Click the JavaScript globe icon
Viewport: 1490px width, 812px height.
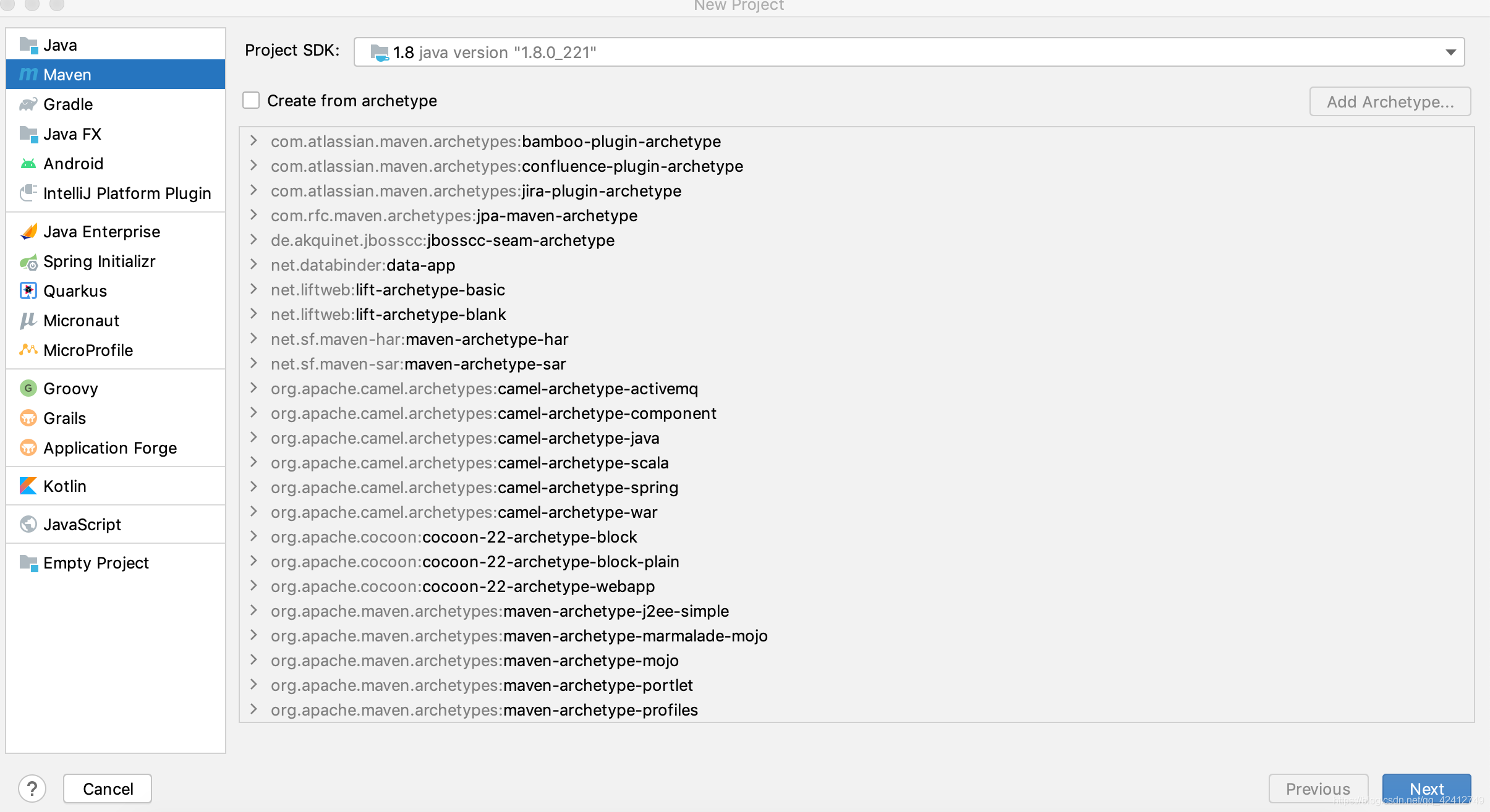[28, 525]
